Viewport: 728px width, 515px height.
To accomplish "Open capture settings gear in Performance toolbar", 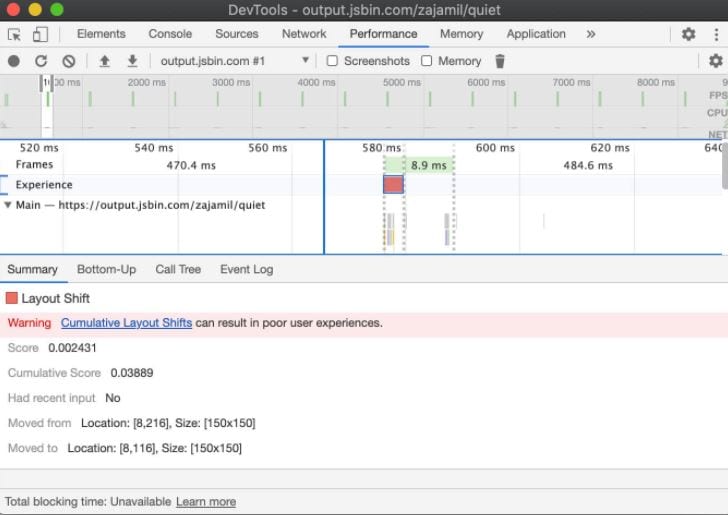I will click(x=715, y=61).
